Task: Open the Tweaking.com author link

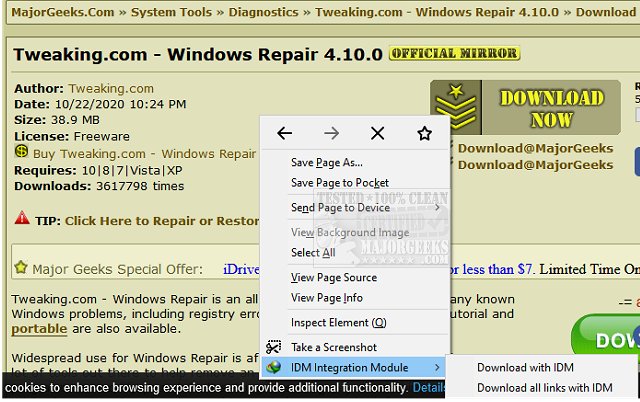Action: pos(110,88)
